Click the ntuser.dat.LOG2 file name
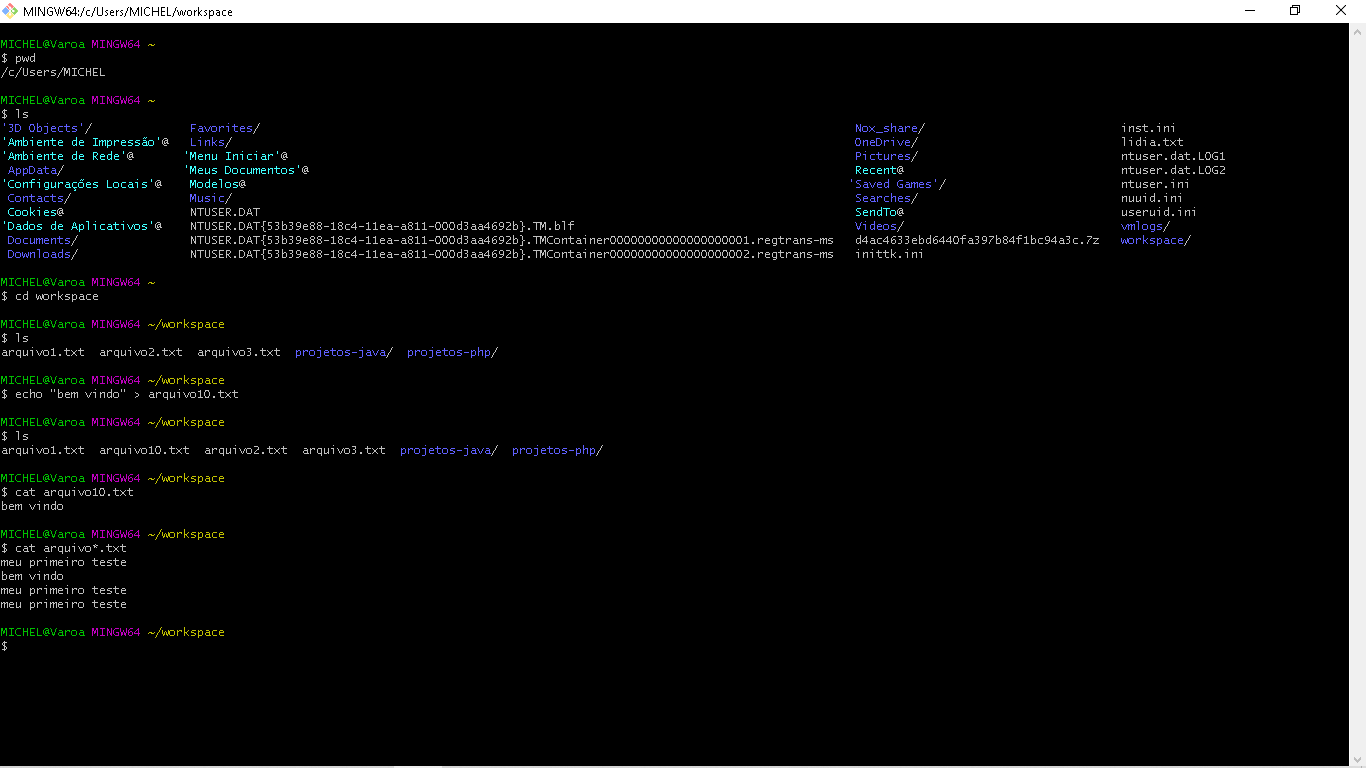This screenshot has height=768, width=1366. click(1173, 170)
